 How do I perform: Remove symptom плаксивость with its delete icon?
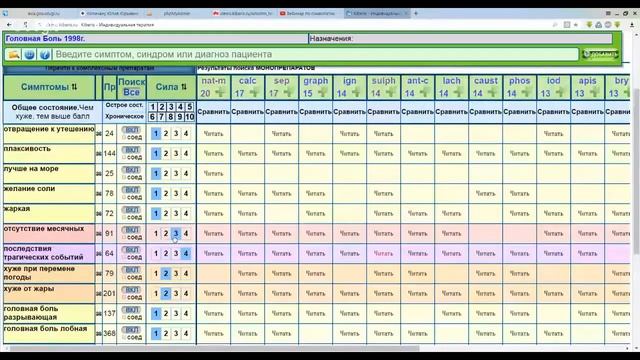pos(98,154)
